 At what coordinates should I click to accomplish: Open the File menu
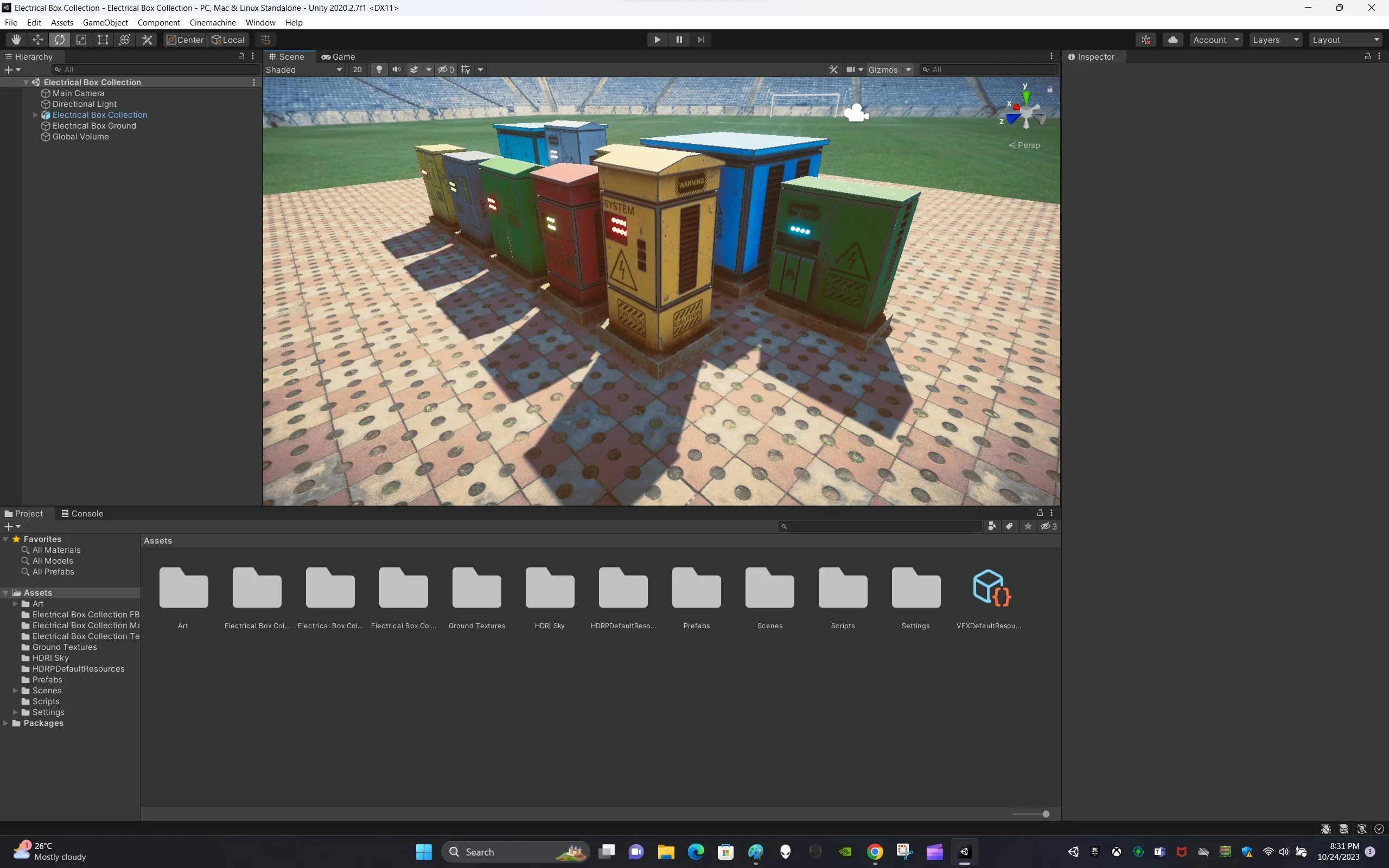[x=11, y=22]
